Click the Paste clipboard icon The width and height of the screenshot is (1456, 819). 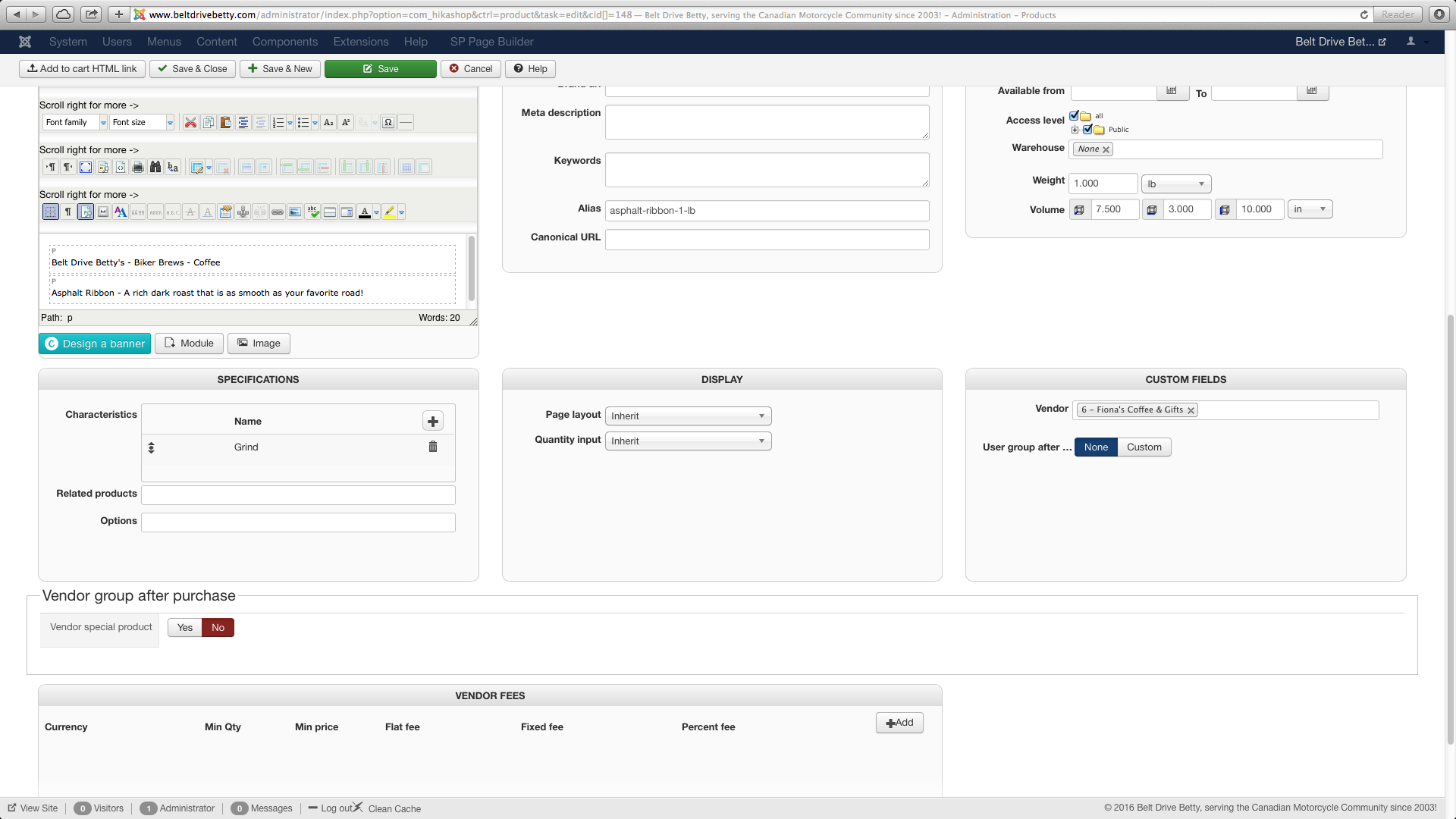pyautogui.click(x=225, y=122)
